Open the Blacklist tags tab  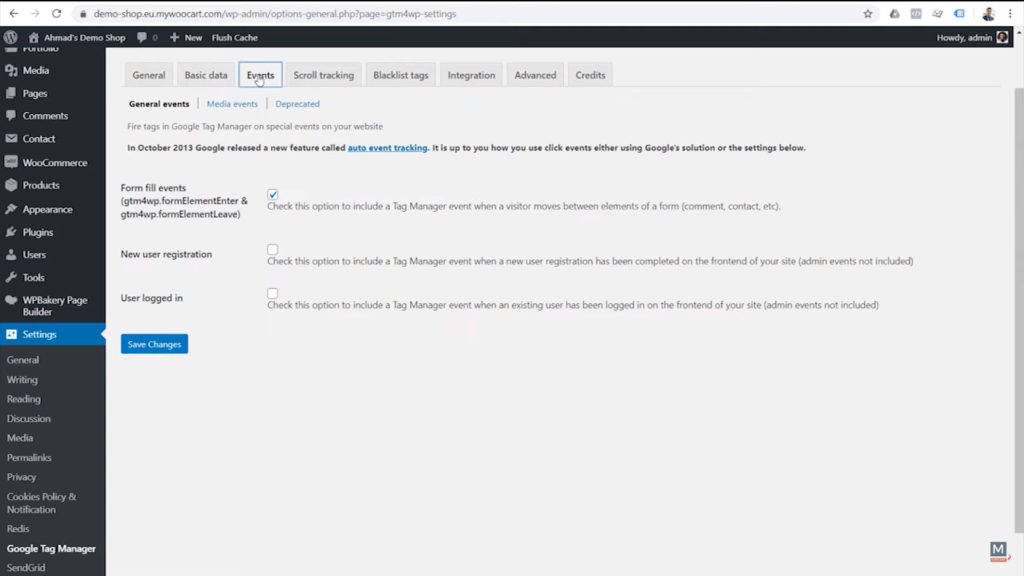400,74
